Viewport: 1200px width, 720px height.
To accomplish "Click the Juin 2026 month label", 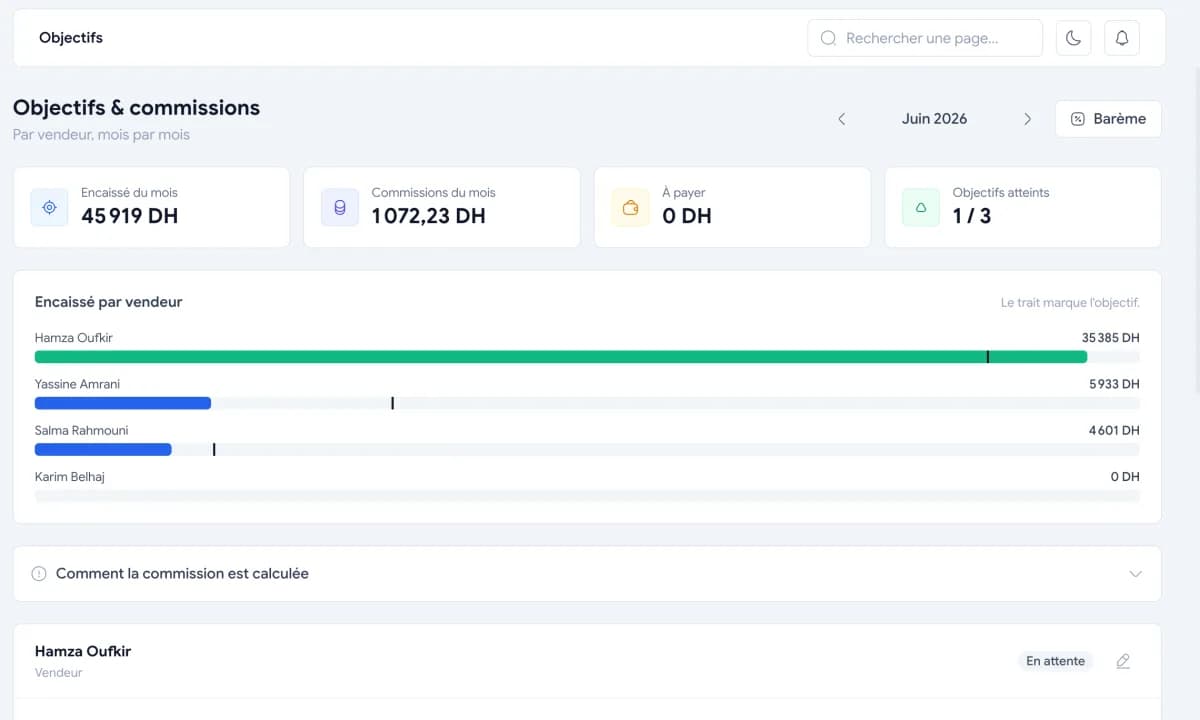I will point(934,119).
